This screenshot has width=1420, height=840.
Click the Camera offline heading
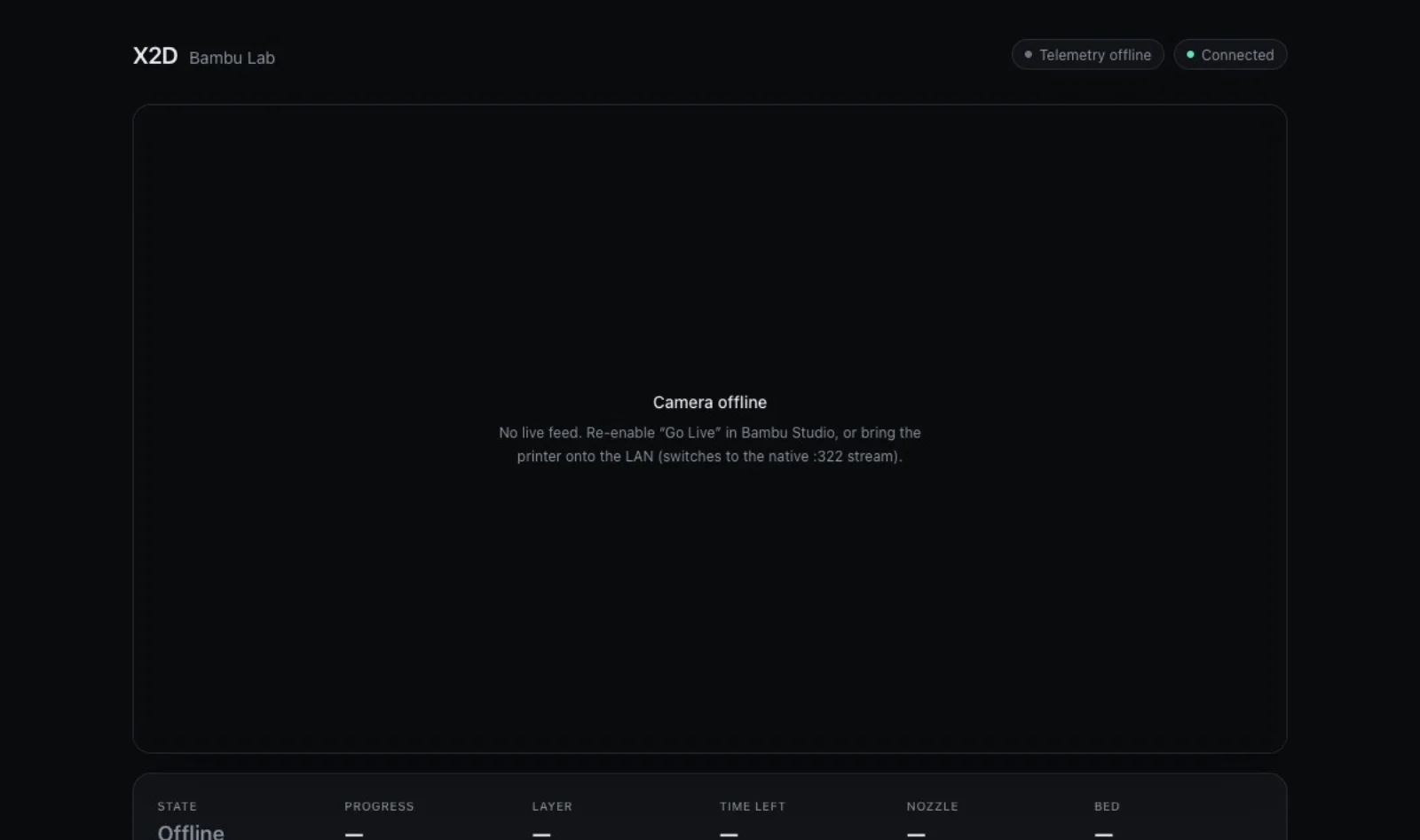(710, 402)
